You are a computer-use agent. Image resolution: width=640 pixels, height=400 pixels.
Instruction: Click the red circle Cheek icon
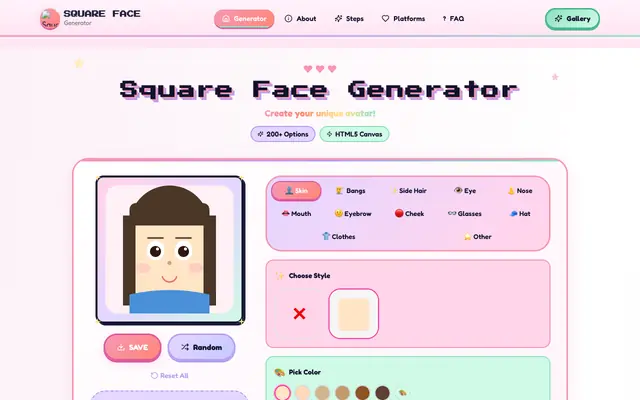tap(399, 213)
